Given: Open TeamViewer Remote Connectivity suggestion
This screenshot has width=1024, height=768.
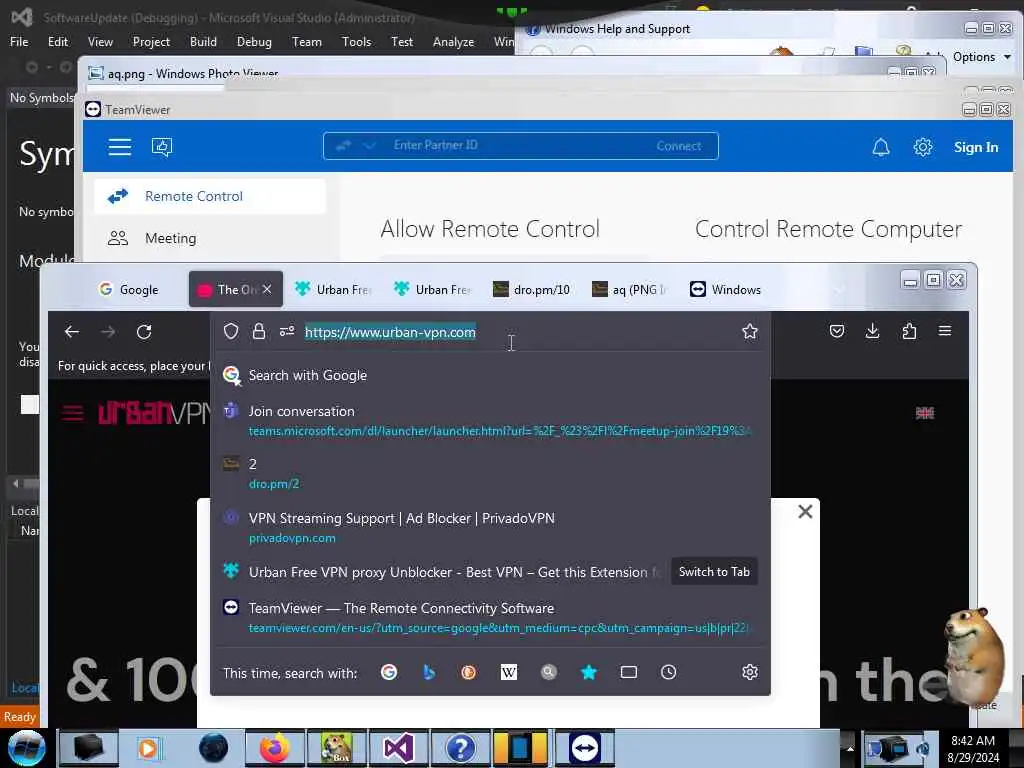Looking at the screenshot, I should (490, 618).
